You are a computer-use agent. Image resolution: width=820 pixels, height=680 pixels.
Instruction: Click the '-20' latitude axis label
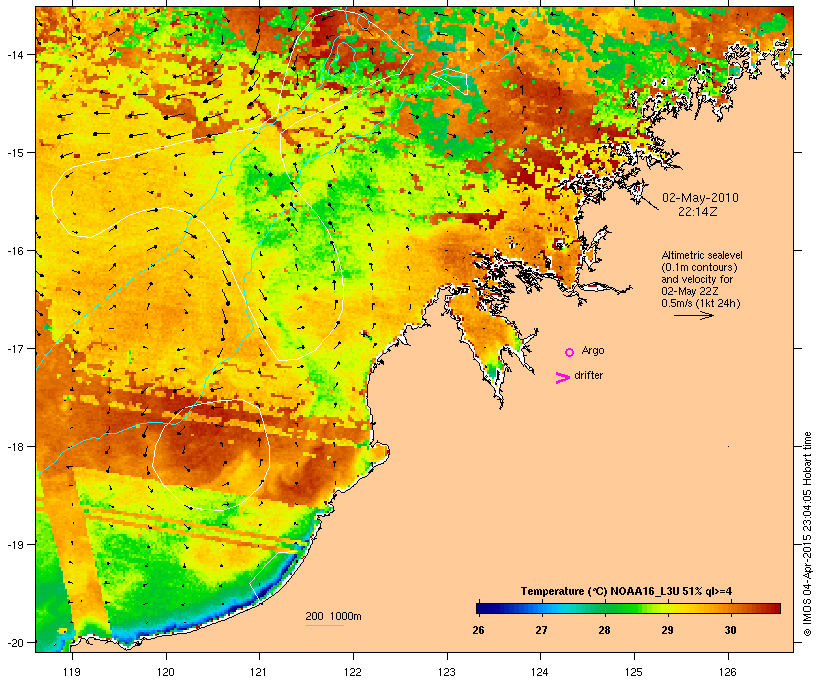click(x=15, y=642)
